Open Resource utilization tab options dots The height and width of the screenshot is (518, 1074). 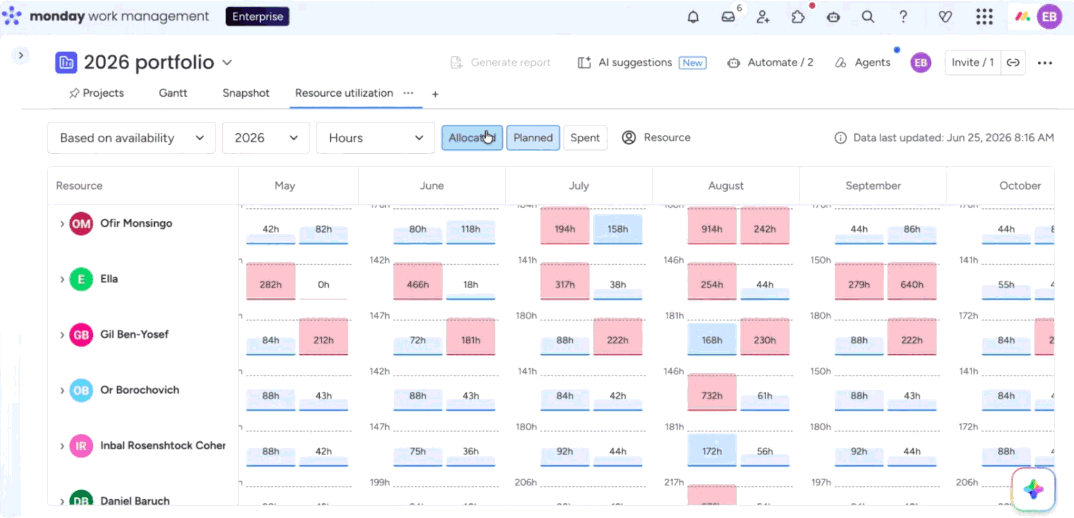pyautogui.click(x=408, y=92)
